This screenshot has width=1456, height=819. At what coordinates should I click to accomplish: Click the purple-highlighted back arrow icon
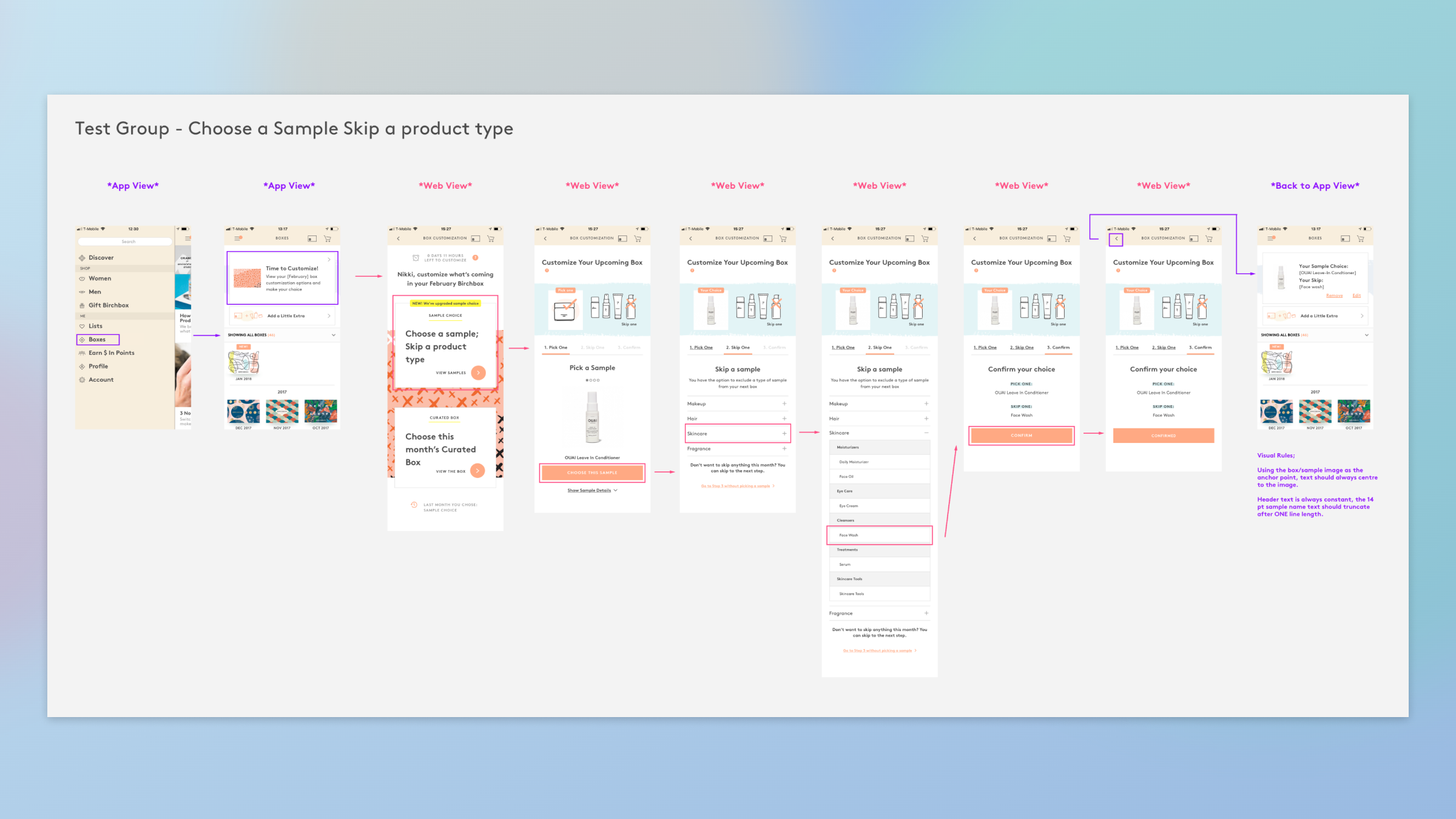pos(1116,239)
